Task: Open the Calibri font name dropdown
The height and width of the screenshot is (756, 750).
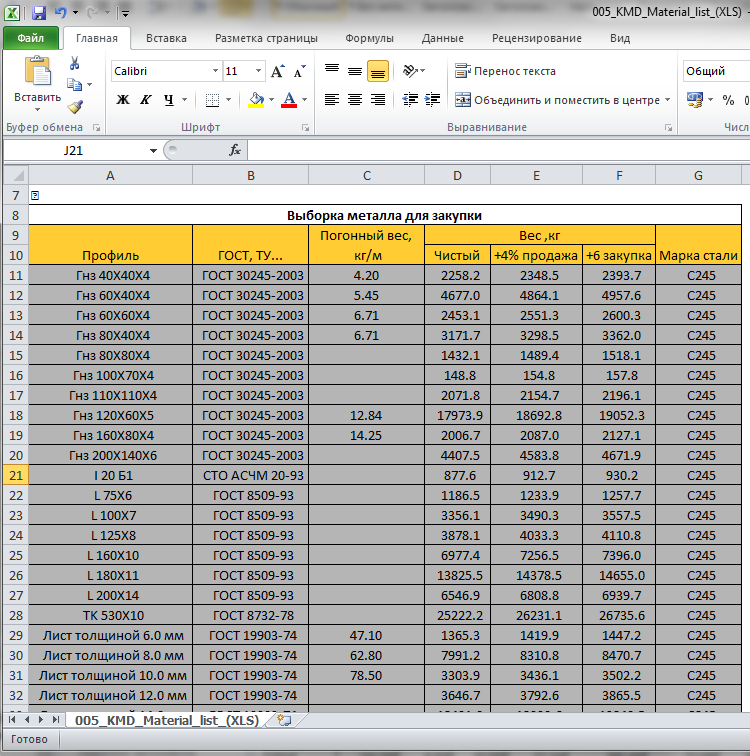Action: (215, 72)
